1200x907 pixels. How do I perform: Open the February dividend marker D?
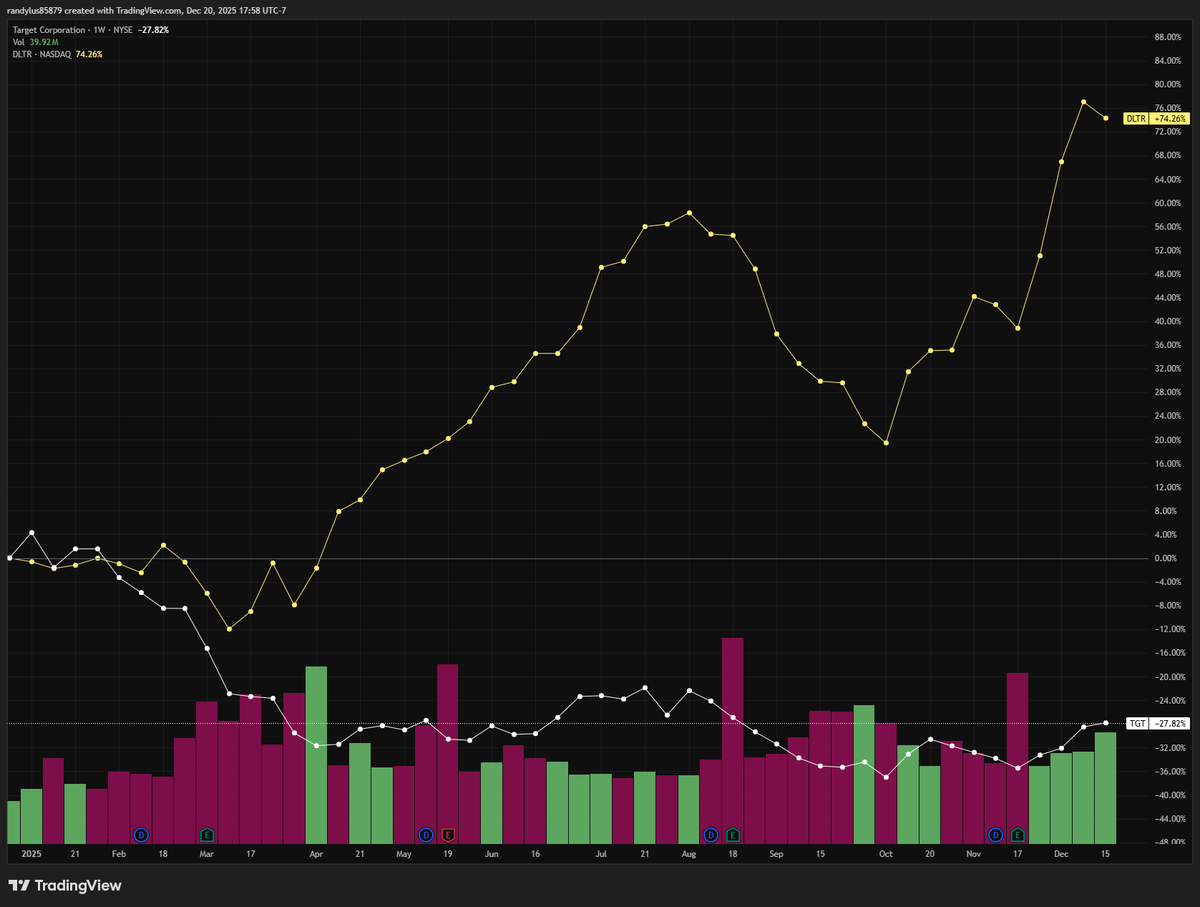click(141, 834)
